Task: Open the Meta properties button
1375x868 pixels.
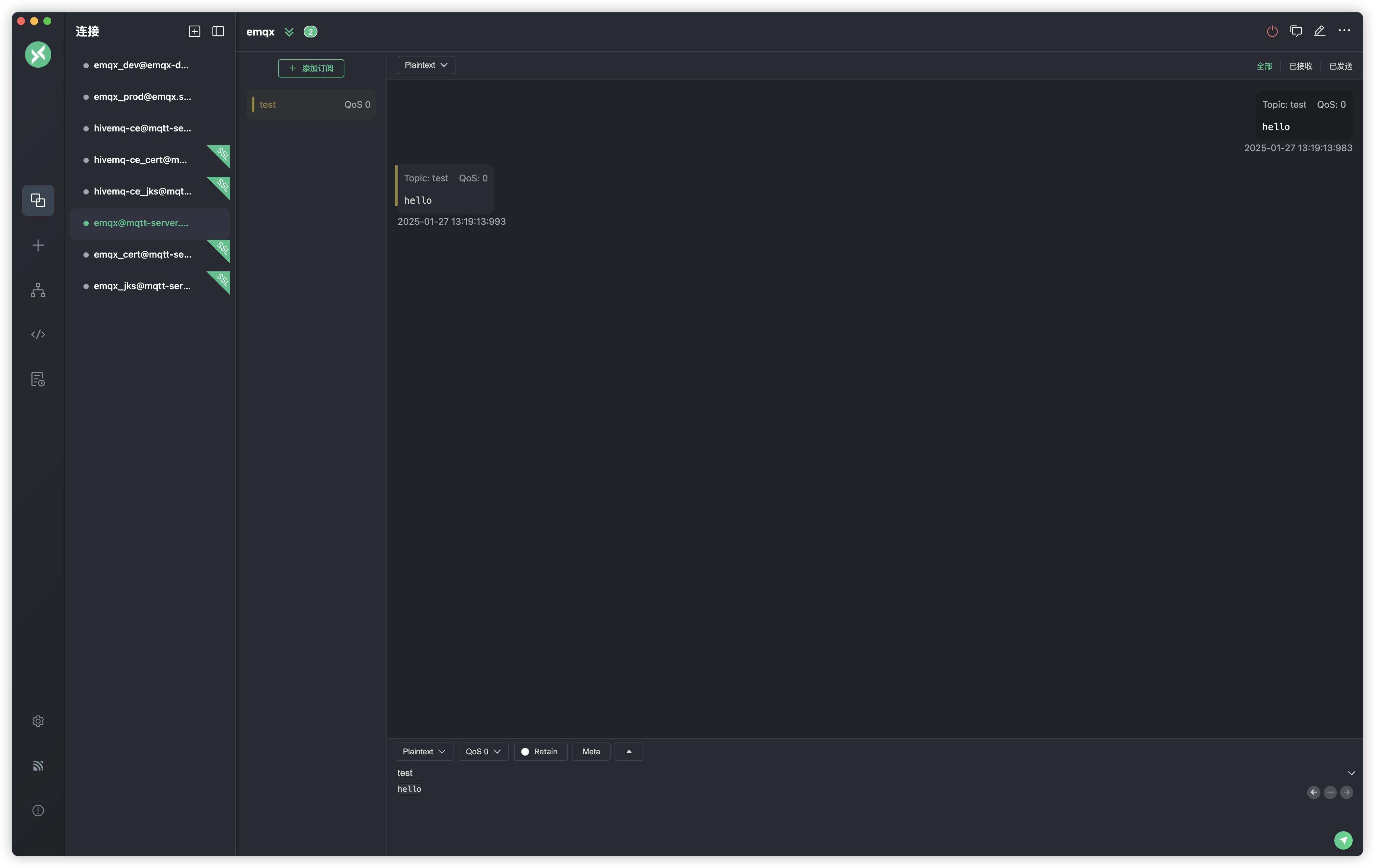Action: coord(591,752)
